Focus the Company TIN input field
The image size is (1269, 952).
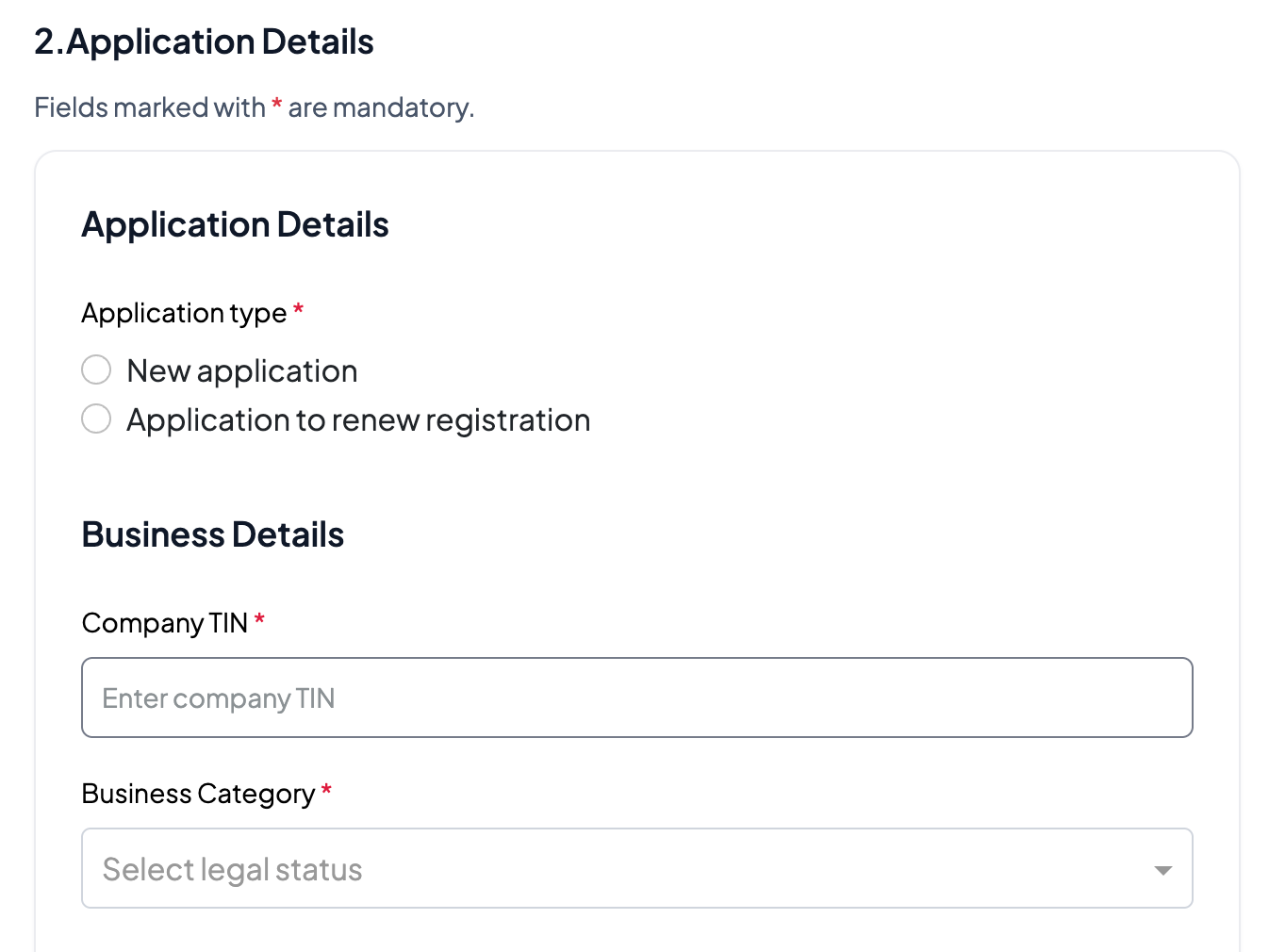point(636,698)
